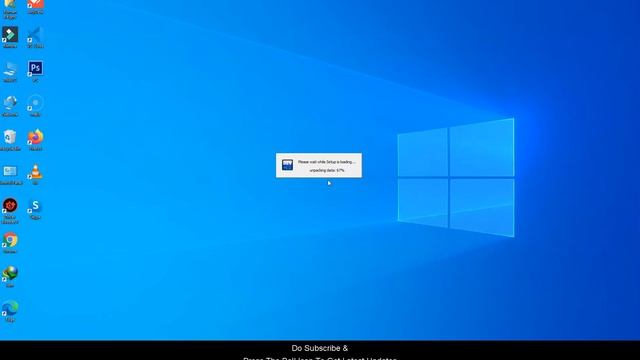The width and height of the screenshot is (640, 360).
Task: Open the Filmora dark green-diamond shortcut
Action: pos(10,35)
